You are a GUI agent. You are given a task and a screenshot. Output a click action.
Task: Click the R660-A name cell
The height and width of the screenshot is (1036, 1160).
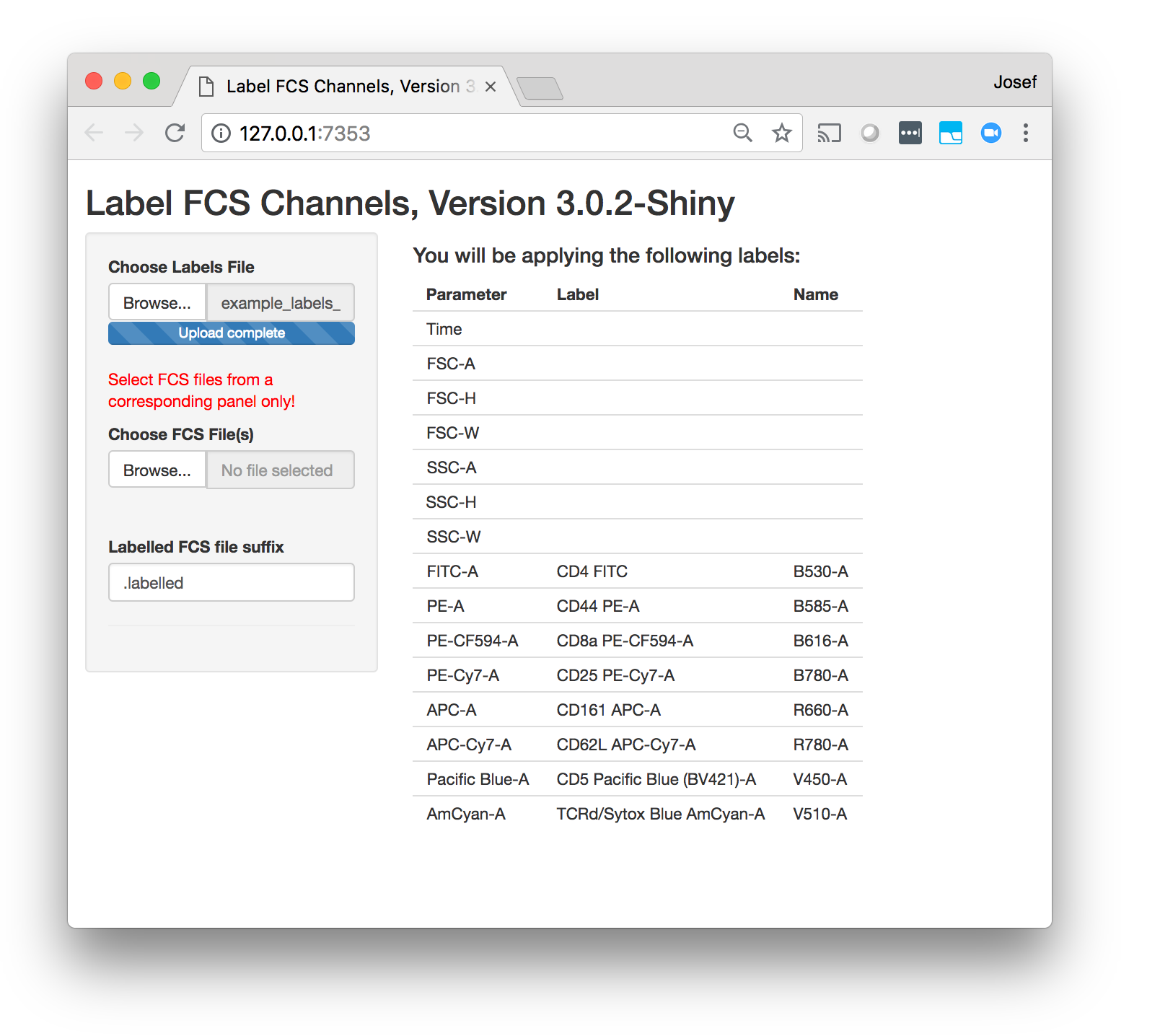tap(821, 710)
